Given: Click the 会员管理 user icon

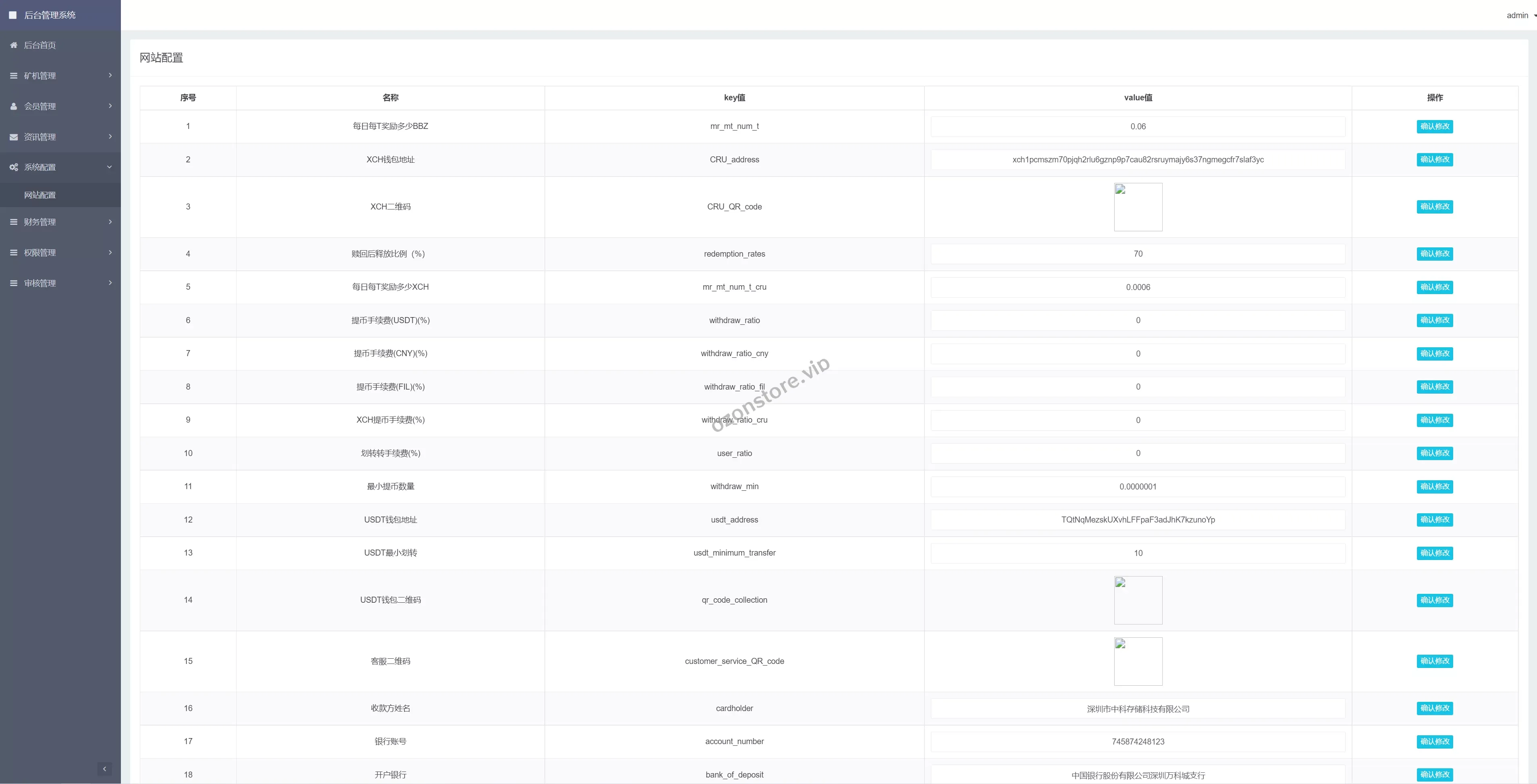Looking at the screenshot, I should (x=14, y=106).
